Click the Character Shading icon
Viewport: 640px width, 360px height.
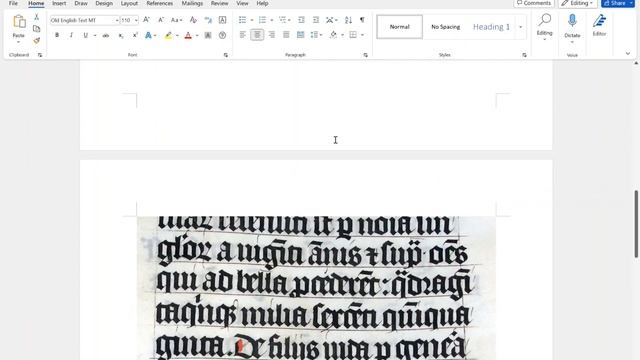[208, 36]
